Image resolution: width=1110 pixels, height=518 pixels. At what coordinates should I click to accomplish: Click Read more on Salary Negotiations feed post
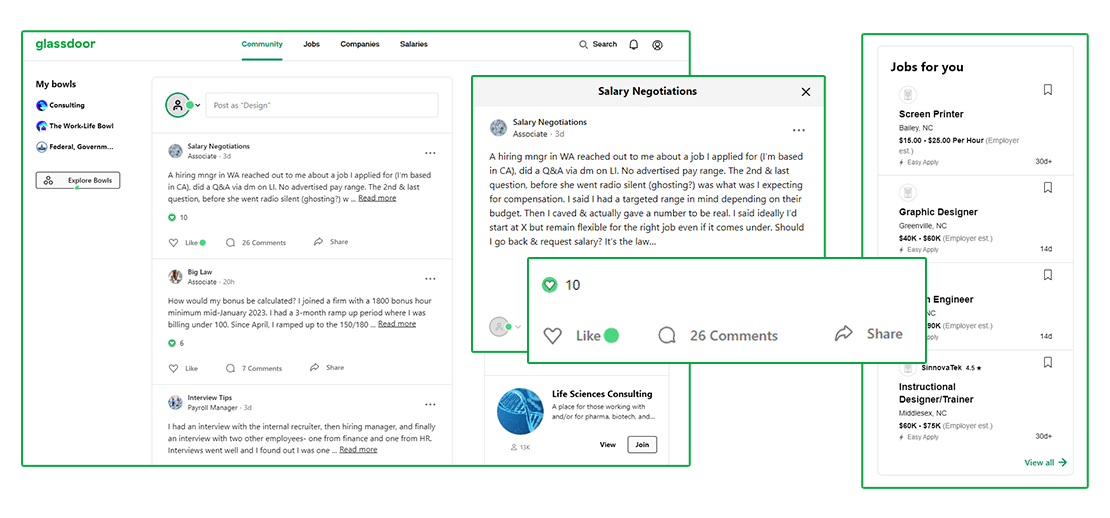pyautogui.click(x=377, y=198)
